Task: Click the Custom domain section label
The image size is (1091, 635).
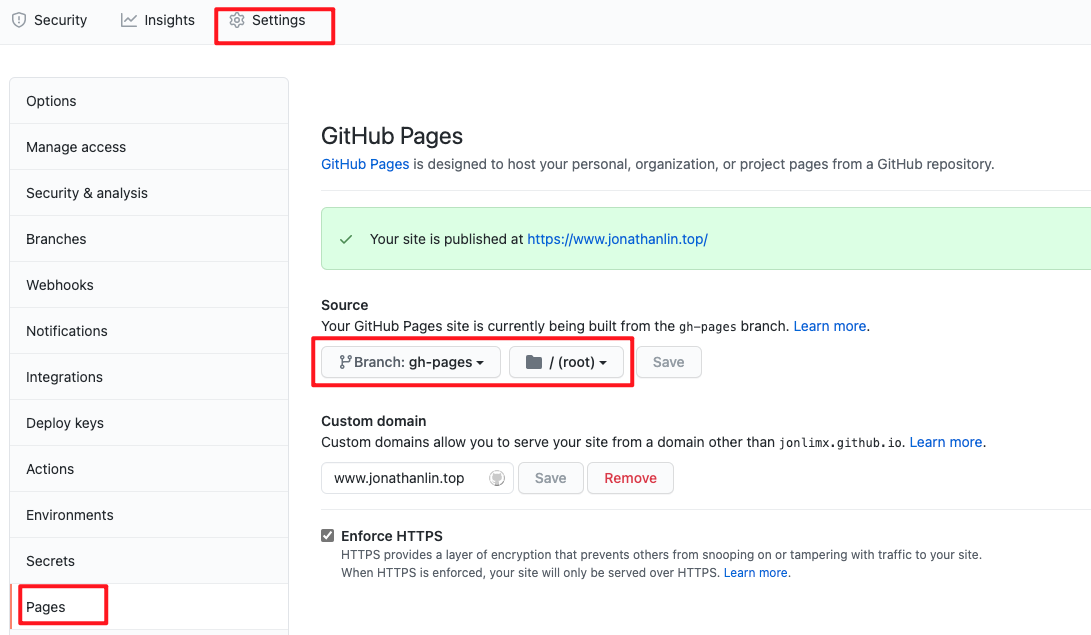Action: (x=374, y=421)
